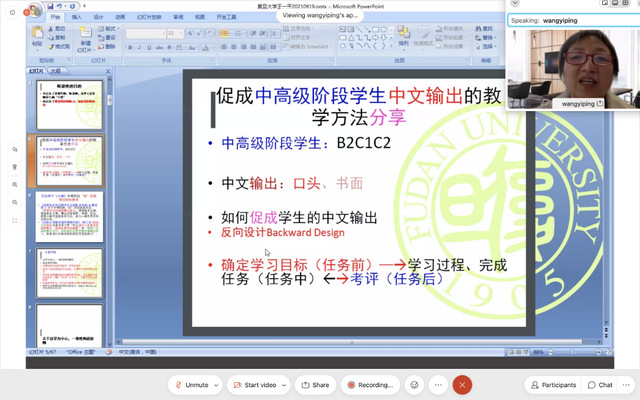Open the Participants panel
Image resolution: width=640 pixels, height=400 pixels.
553,385
